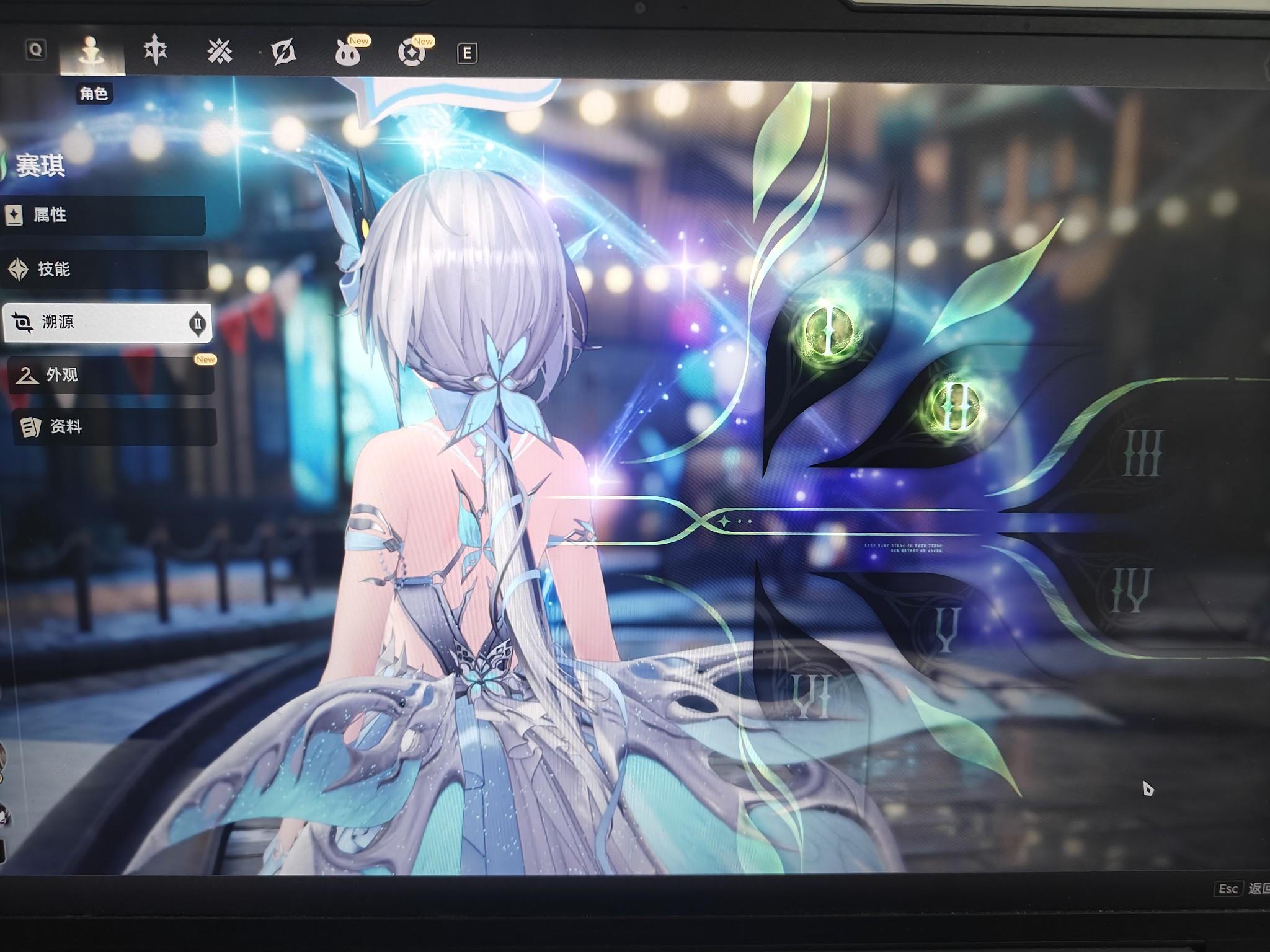Image resolution: width=1270 pixels, height=952 pixels.
Task: Expand the locked node VI
Action: [811, 696]
